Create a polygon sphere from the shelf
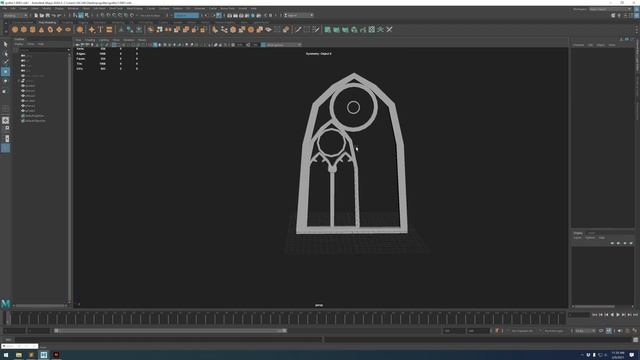640x360 pixels. click(15, 29)
